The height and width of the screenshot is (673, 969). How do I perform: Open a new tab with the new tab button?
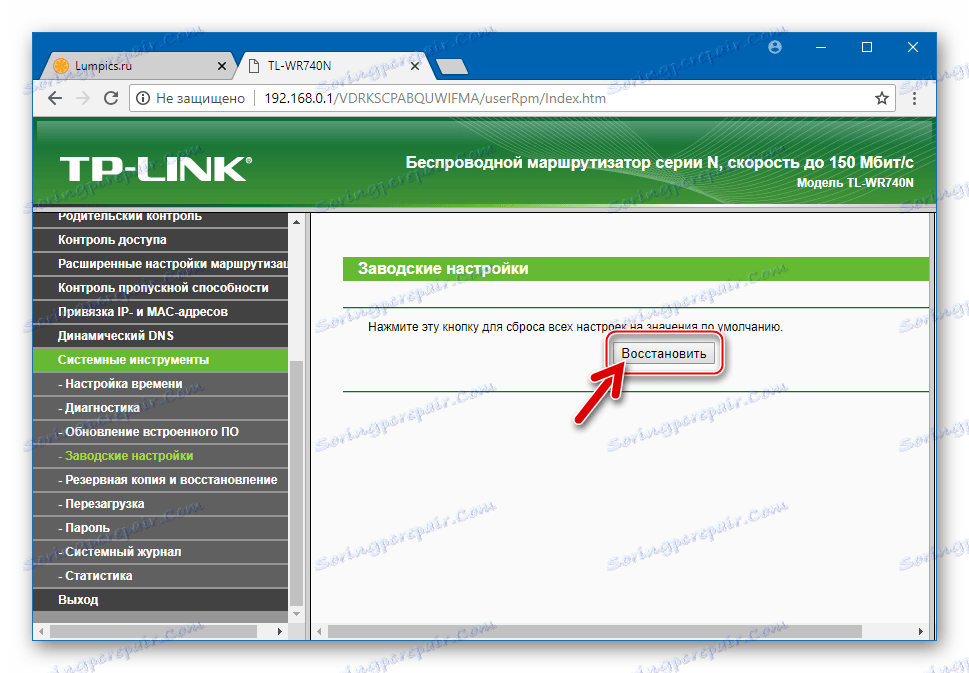click(452, 66)
